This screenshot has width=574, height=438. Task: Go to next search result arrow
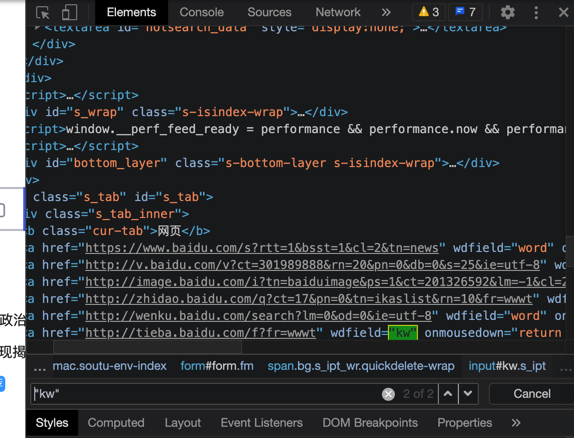pyautogui.click(x=468, y=394)
